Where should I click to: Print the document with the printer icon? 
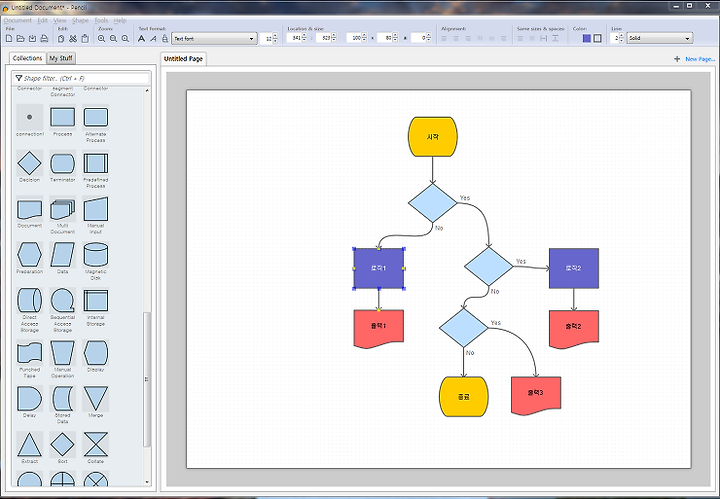pyautogui.click(x=44, y=39)
